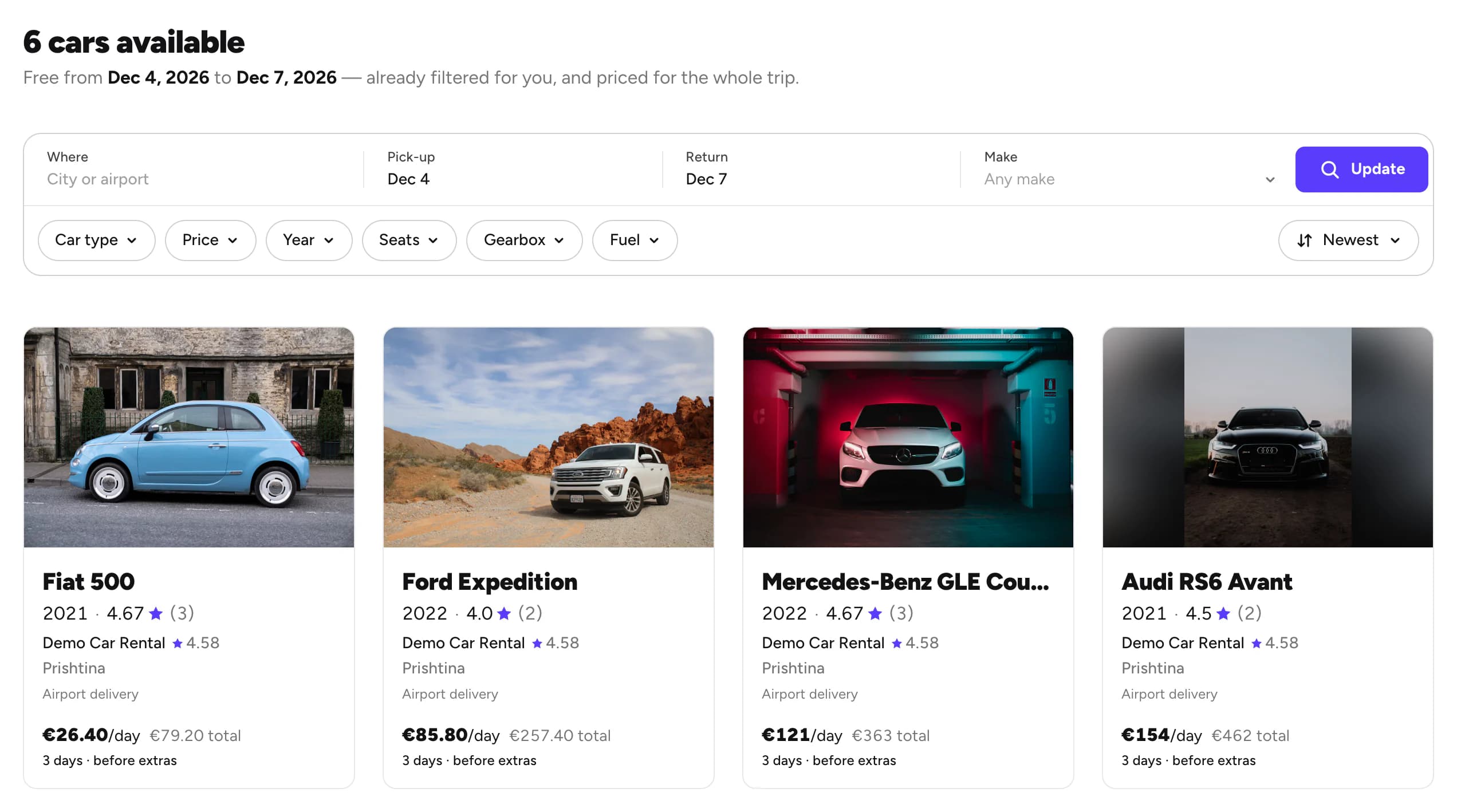Open the Car type filter dropdown

pyautogui.click(x=96, y=241)
